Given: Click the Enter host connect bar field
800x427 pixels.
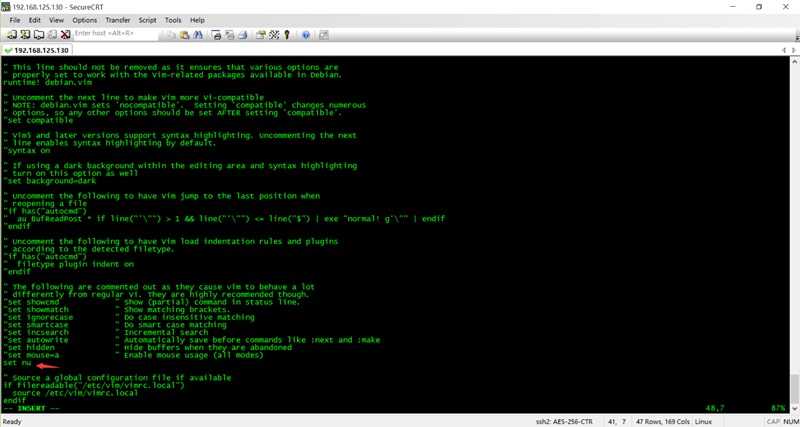Looking at the screenshot, I should coord(116,33).
